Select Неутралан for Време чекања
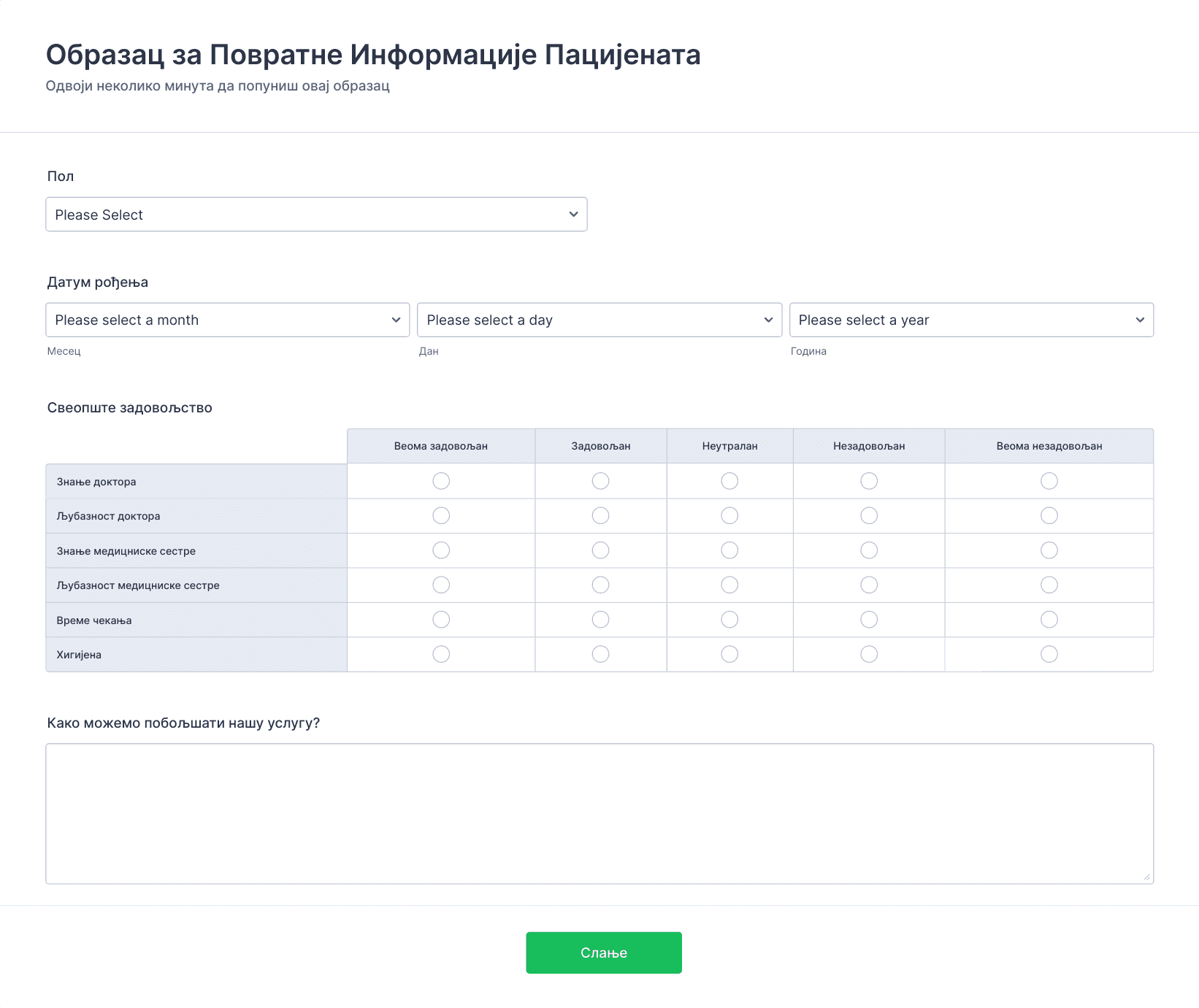Viewport: 1199px width, 1008px height. pyautogui.click(x=729, y=620)
